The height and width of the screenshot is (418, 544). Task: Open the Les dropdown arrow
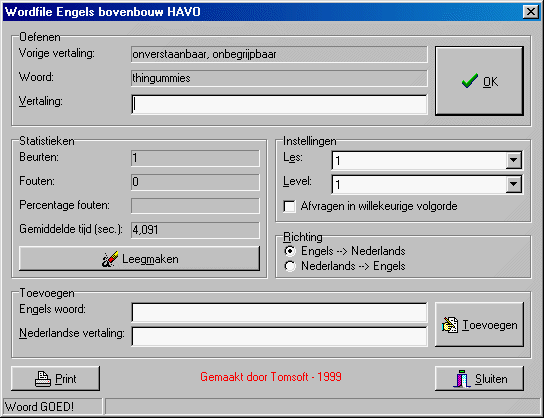[x=513, y=161]
